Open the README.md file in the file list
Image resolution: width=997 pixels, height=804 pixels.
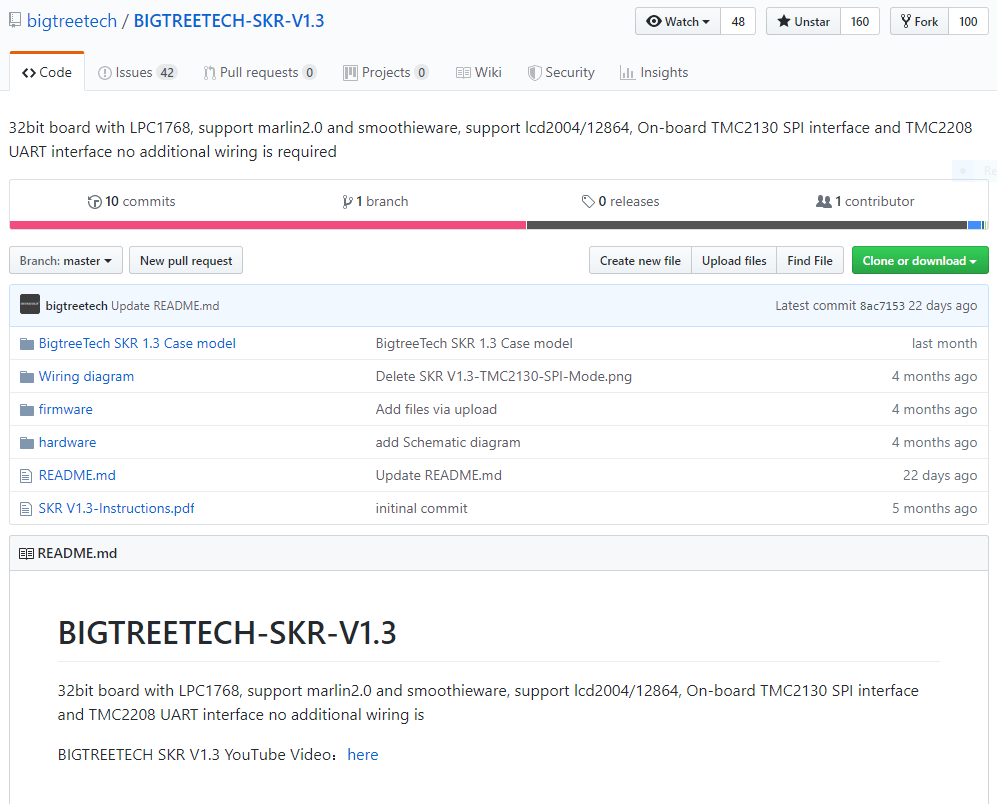[77, 476]
